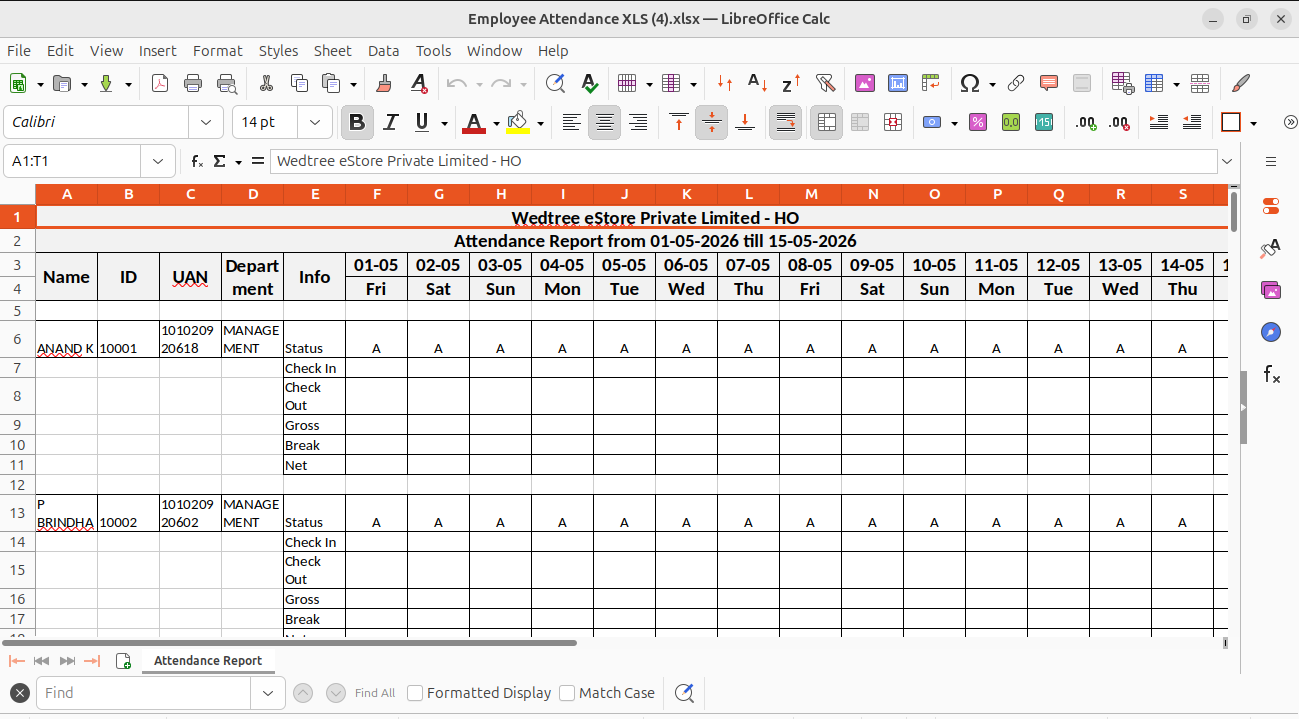
Task: Toggle Merge and Center Cells
Action: [x=826, y=123]
